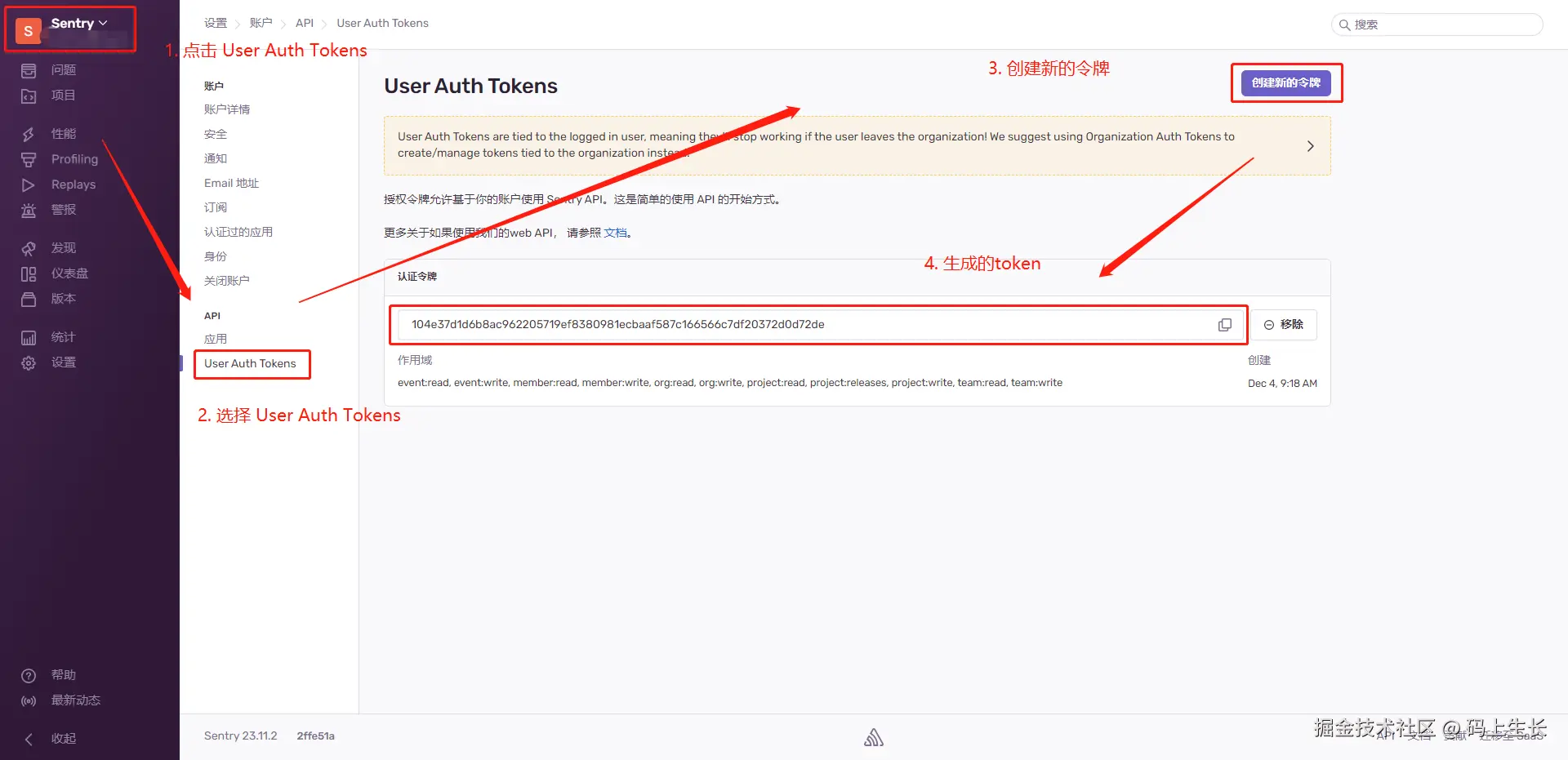Open 身份 settings menu item
1568x760 pixels.
point(216,256)
